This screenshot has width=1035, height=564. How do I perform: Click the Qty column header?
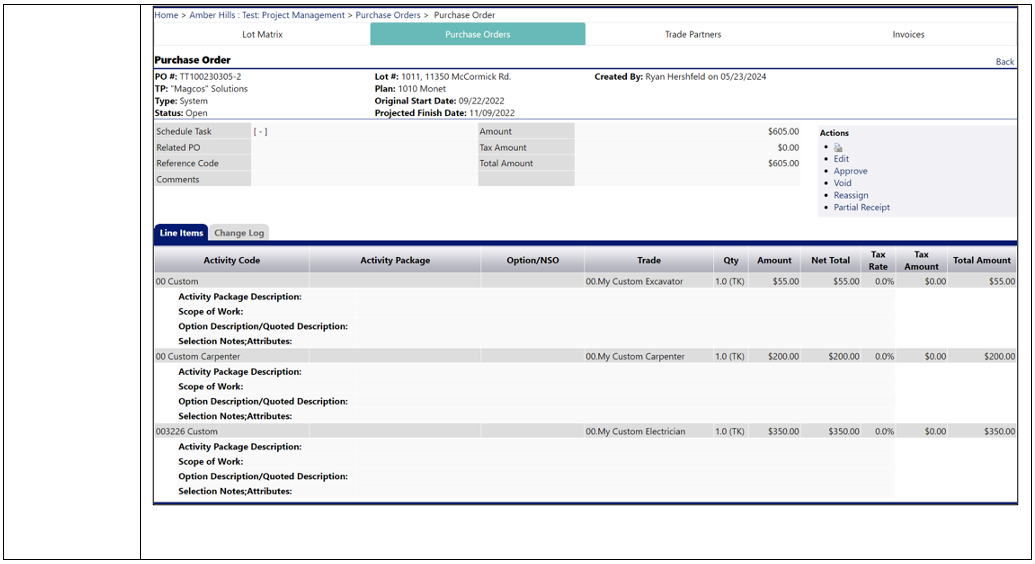click(x=731, y=260)
